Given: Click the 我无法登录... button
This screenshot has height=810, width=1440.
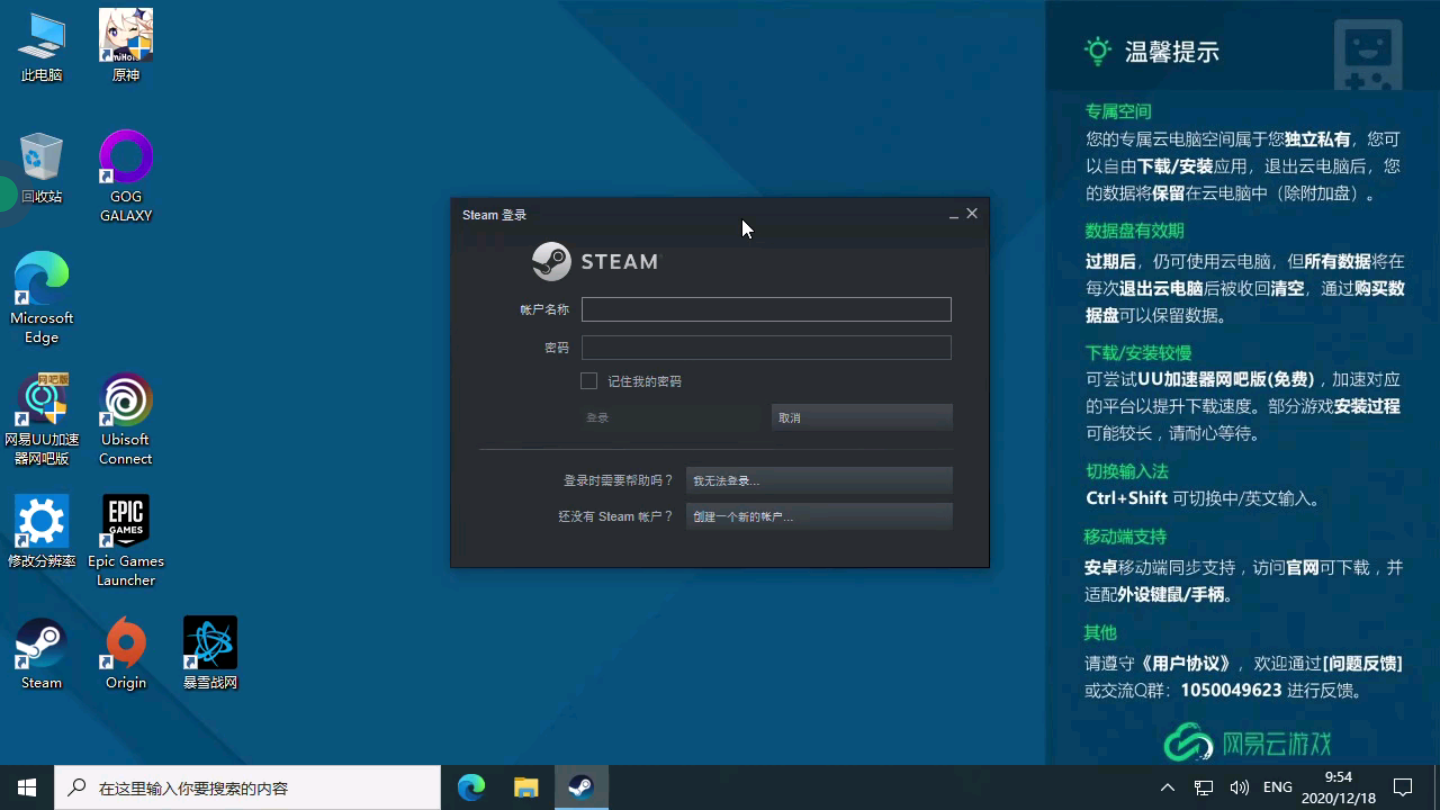Looking at the screenshot, I should coord(819,480).
